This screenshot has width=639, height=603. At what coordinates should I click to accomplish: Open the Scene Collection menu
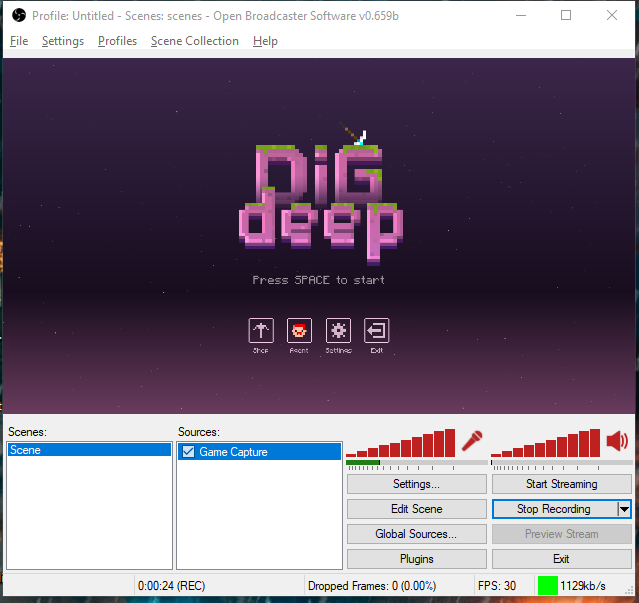pos(195,41)
